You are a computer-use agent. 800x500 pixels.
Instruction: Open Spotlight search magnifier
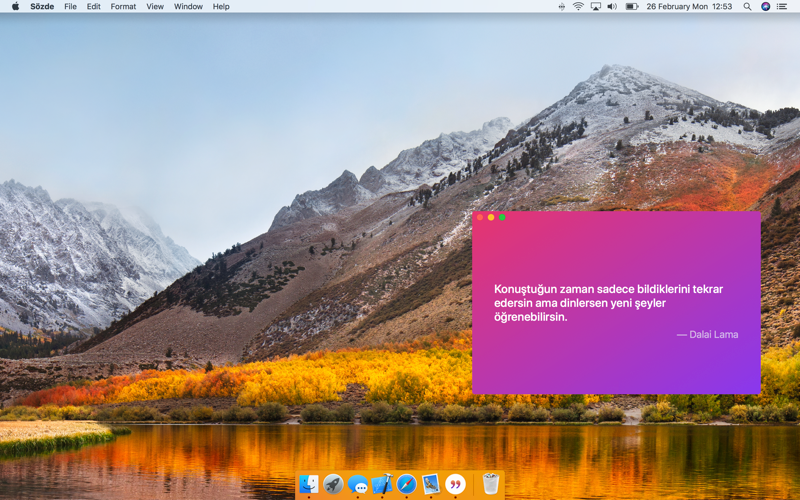pos(747,7)
